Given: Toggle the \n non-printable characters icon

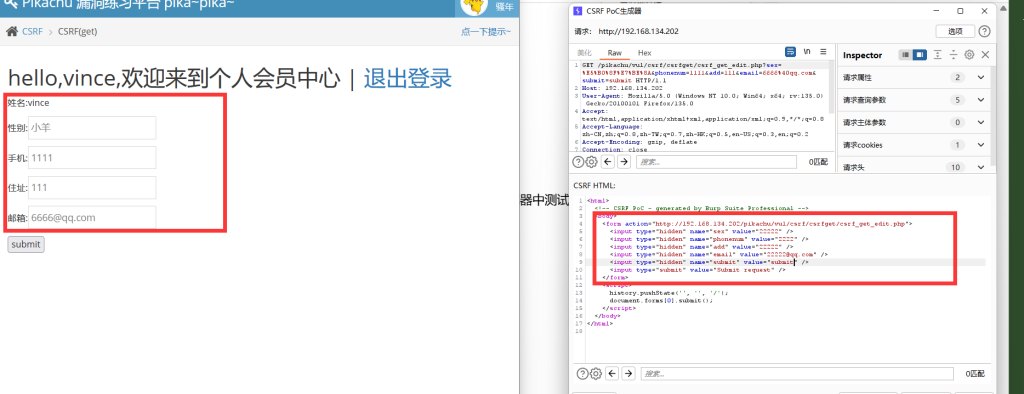Looking at the screenshot, I should pyautogui.click(x=807, y=52).
